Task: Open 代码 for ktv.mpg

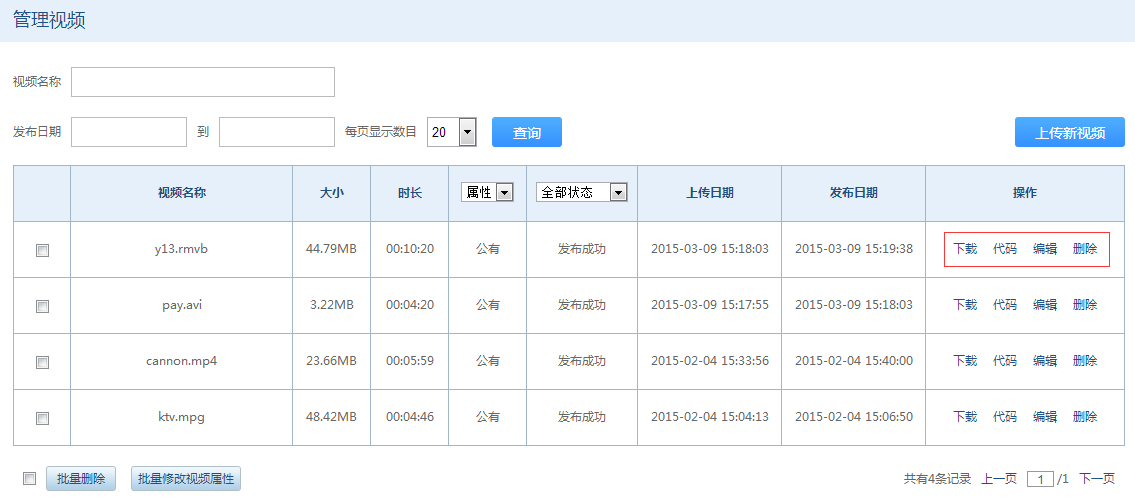Action: (1005, 417)
